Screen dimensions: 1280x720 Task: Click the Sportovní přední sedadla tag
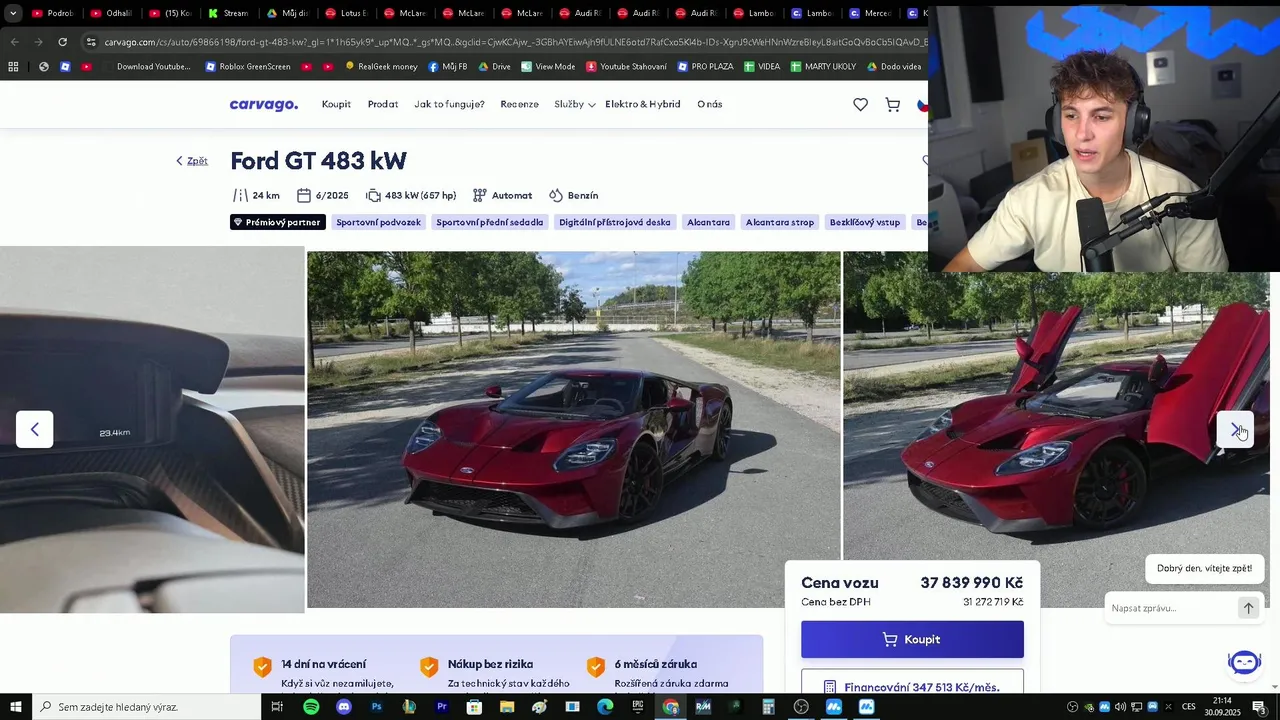(x=490, y=222)
